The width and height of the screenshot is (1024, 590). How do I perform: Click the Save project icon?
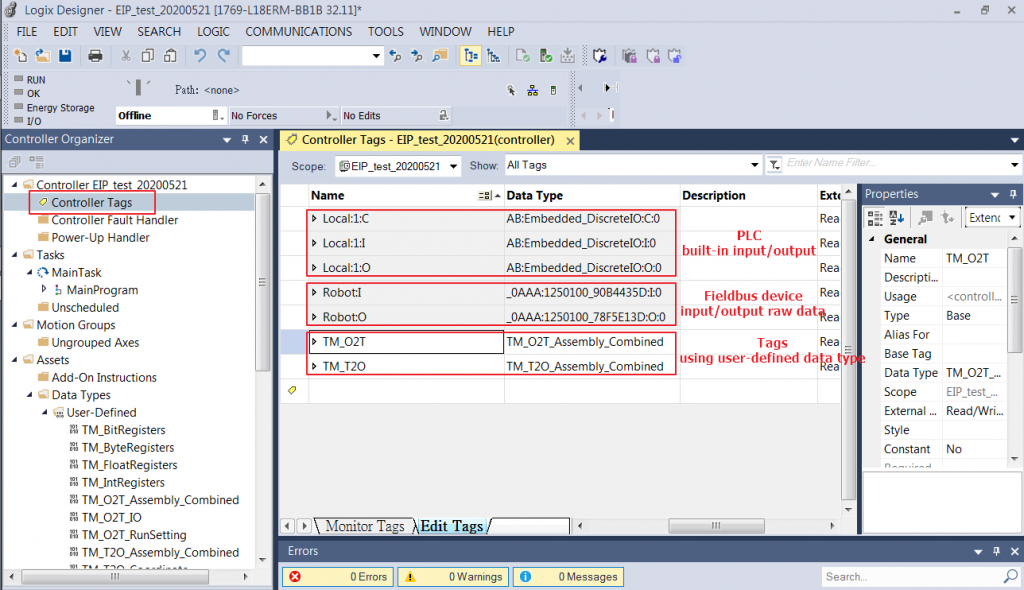(65, 56)
